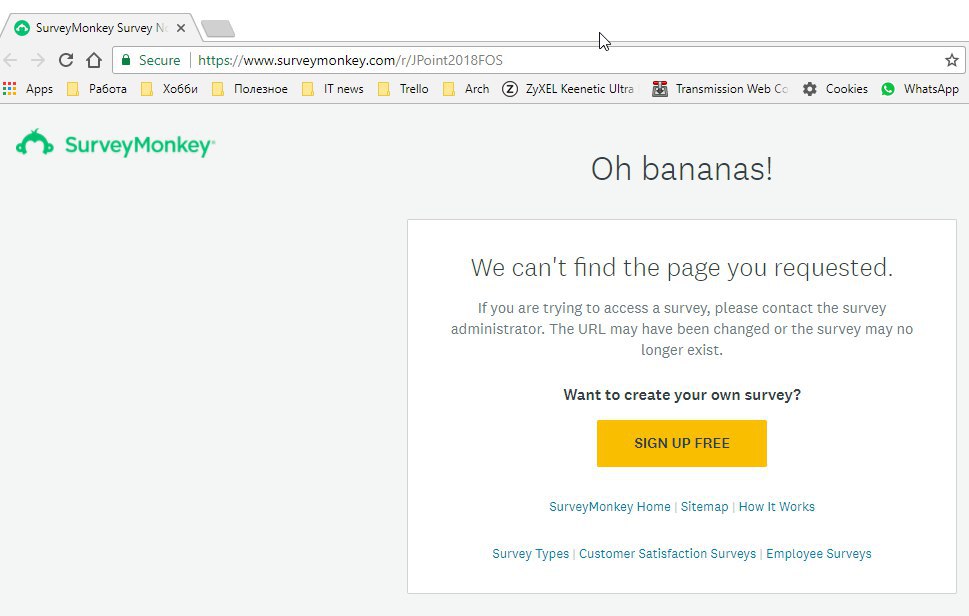Click the browser Forward arrow
Viewport: 969px width, 616px height.
38,60
